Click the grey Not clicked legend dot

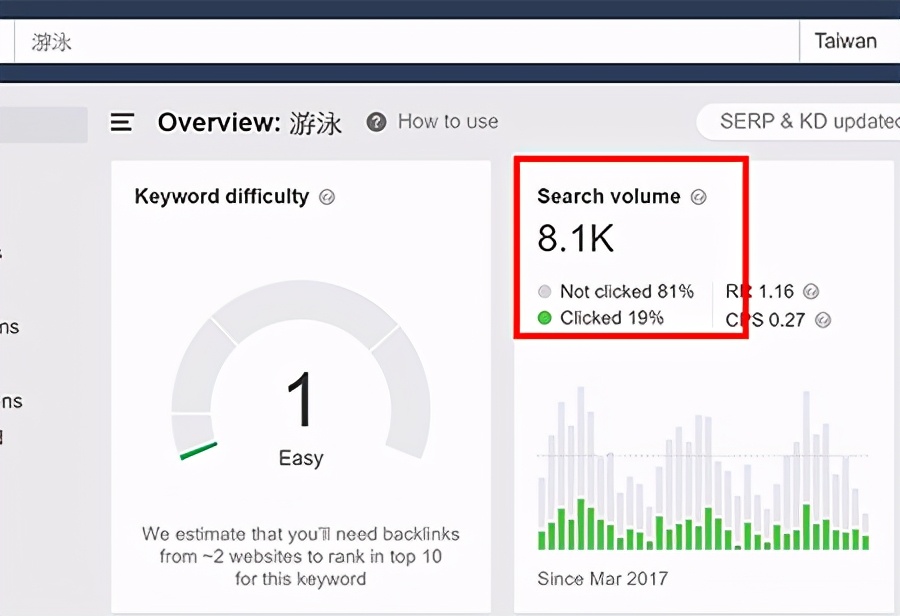click(545, 291)
